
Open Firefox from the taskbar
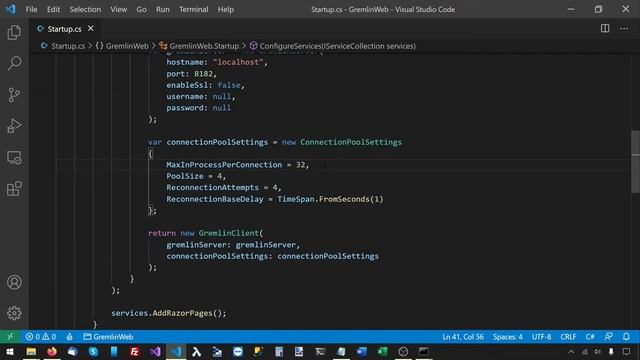pos(52,351)
